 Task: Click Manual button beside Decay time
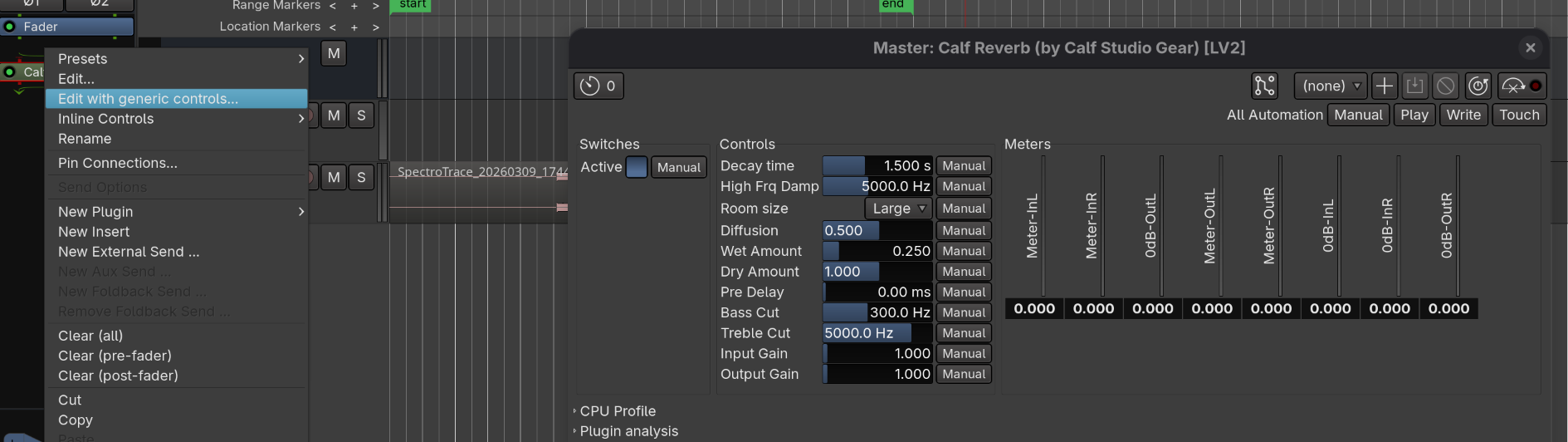[963, 166]
